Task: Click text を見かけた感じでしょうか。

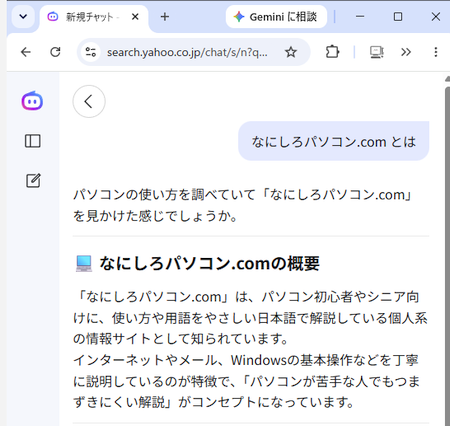Action: [155, 216]
